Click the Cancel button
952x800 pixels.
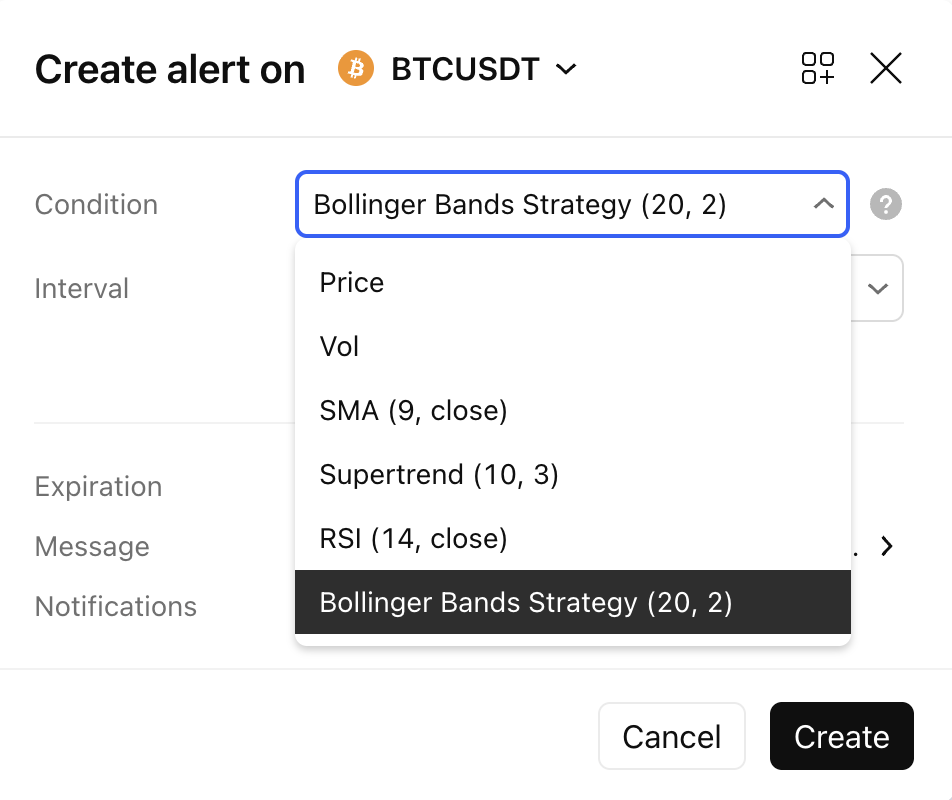coord(672,736)
